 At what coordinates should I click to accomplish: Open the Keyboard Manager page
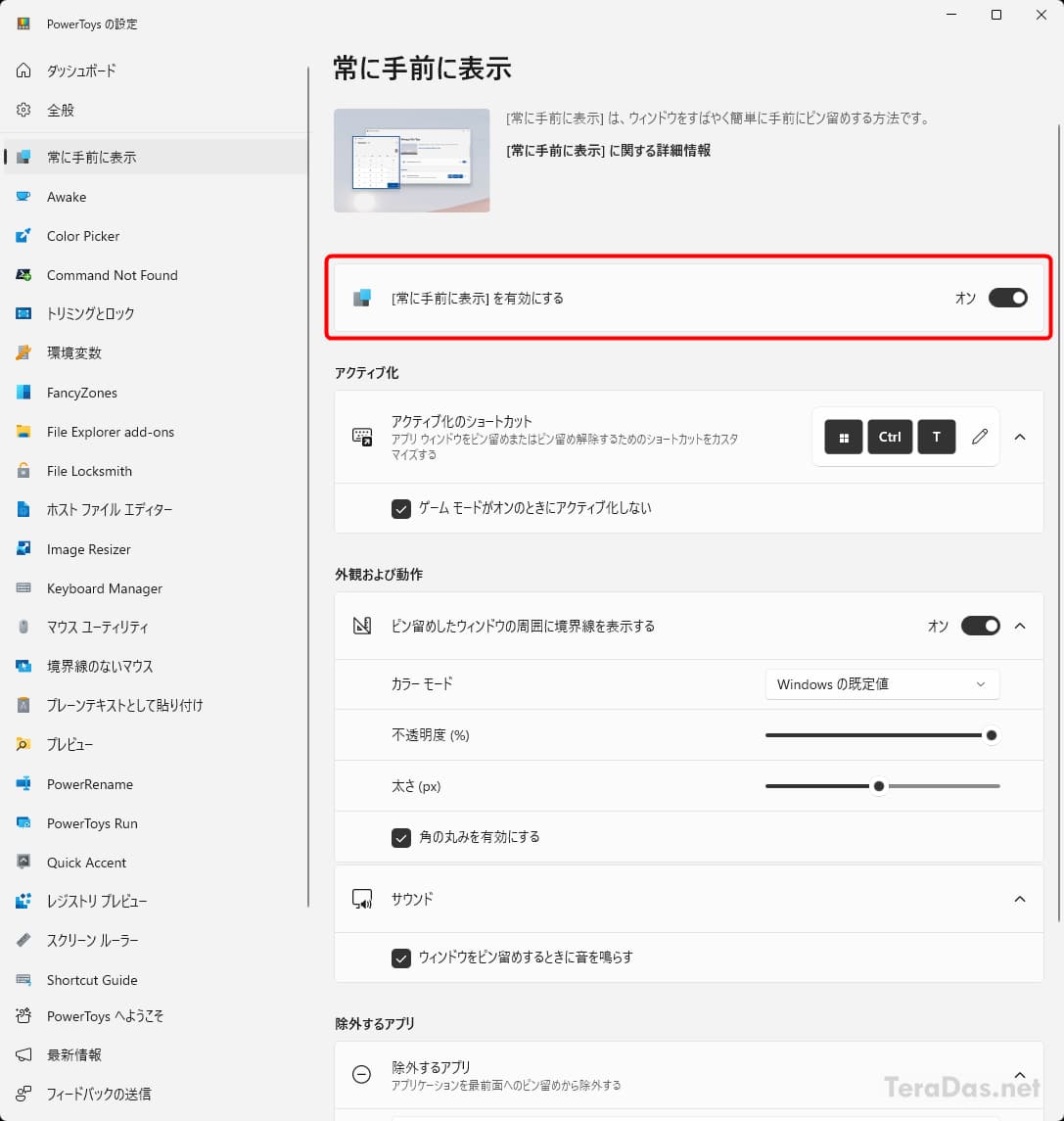(155, 587)
